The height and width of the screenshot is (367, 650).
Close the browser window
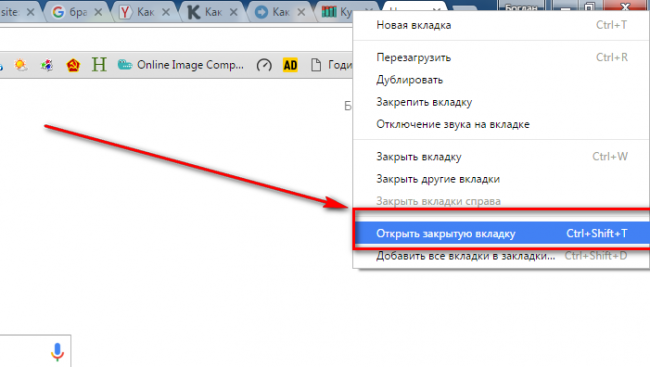(x=626, y=6)
